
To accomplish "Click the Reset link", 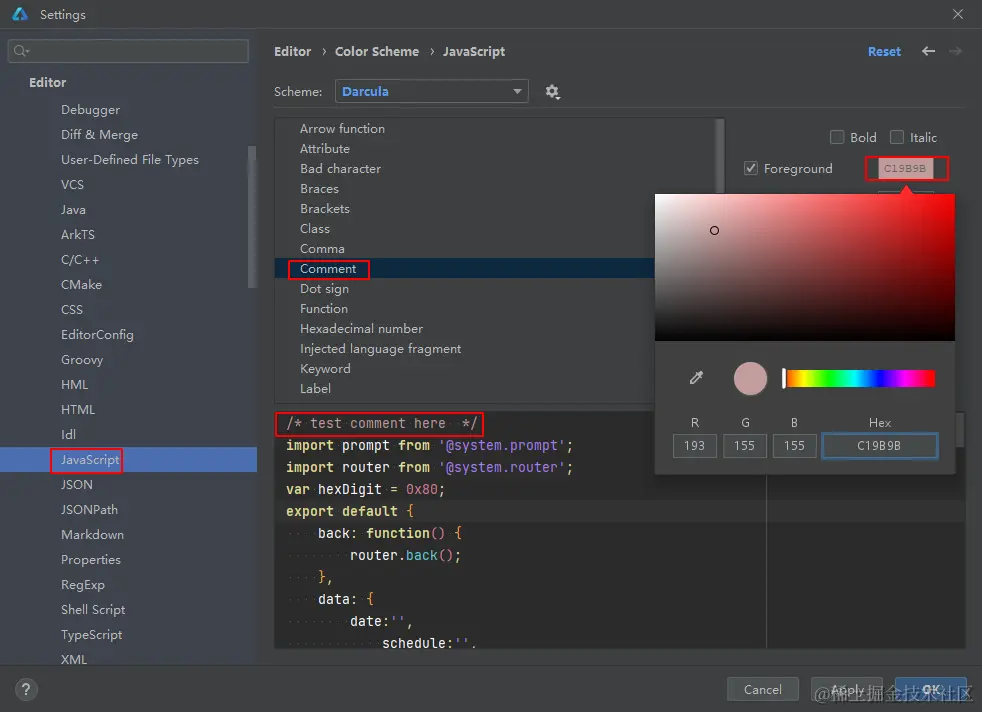I will 884,51.
